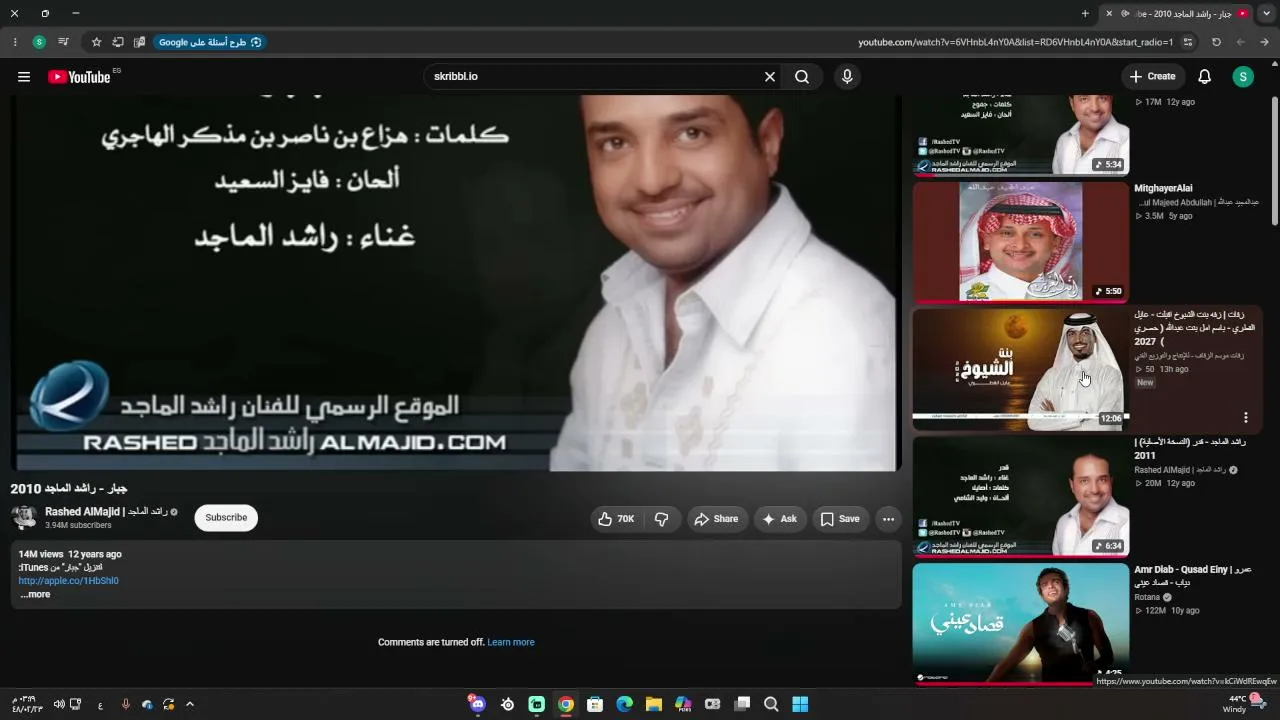Save the video to a playlist
The image size is (1280, 720).
click(840, 519)
